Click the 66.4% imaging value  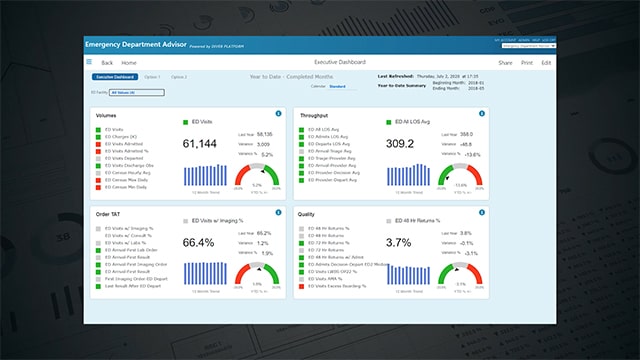[x=198, y=243]
